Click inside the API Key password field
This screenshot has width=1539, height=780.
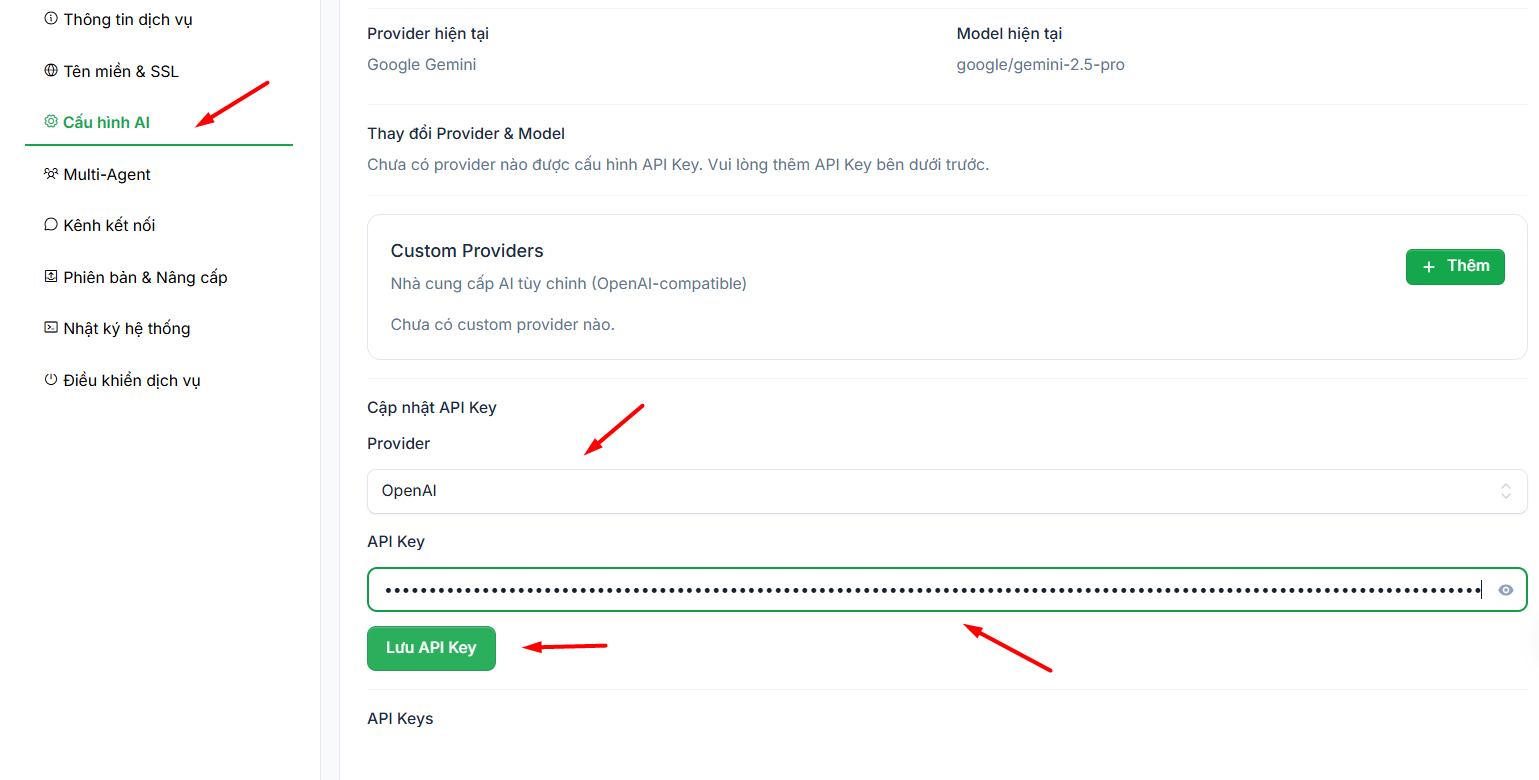(x=930, y=590)
